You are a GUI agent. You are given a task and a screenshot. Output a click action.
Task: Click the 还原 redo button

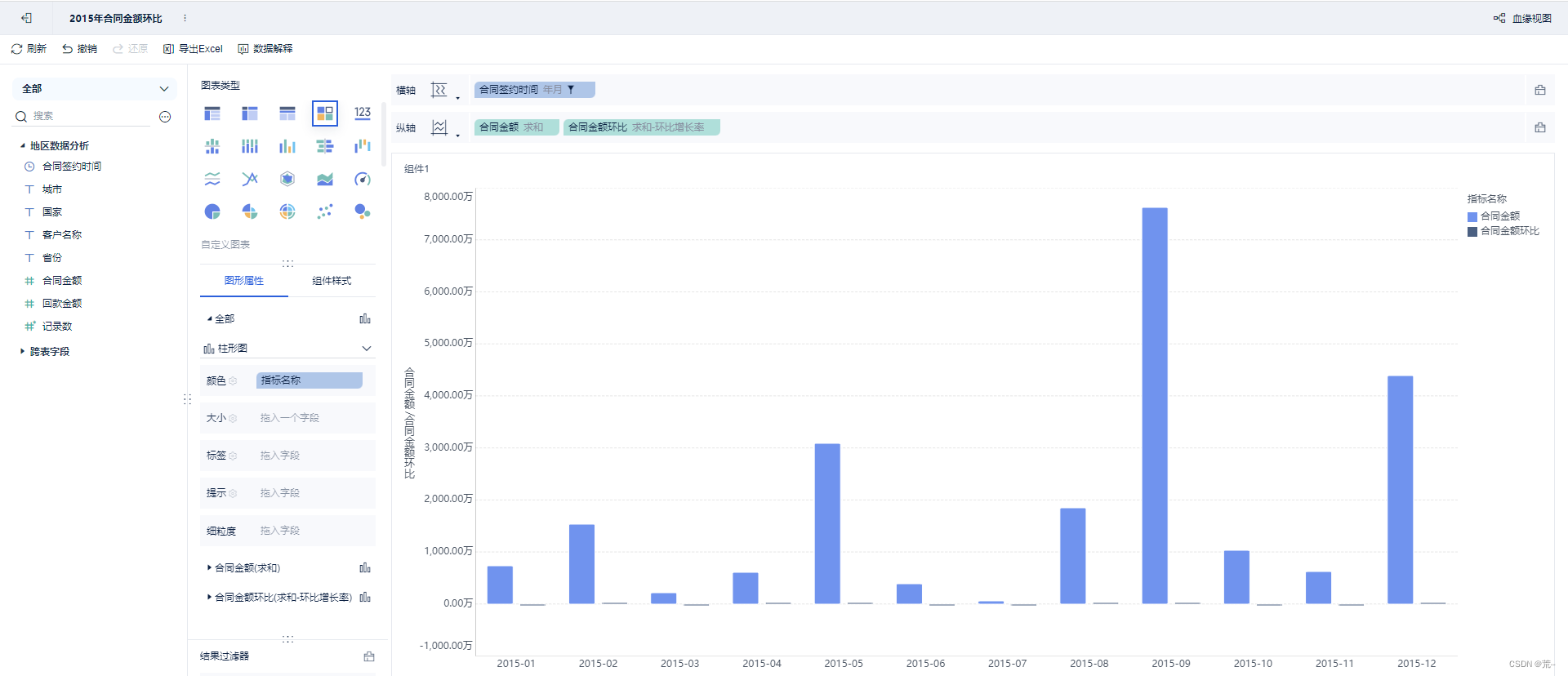(131, 49)
